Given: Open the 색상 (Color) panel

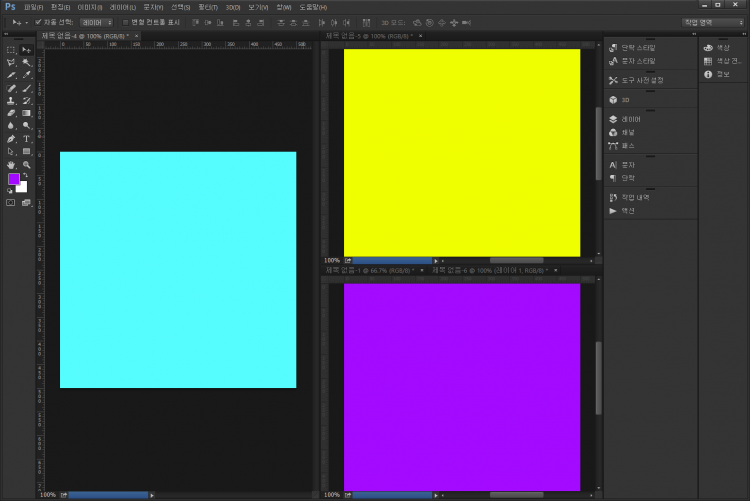Looking at the screenshot, I should click(x=716, y=47).
